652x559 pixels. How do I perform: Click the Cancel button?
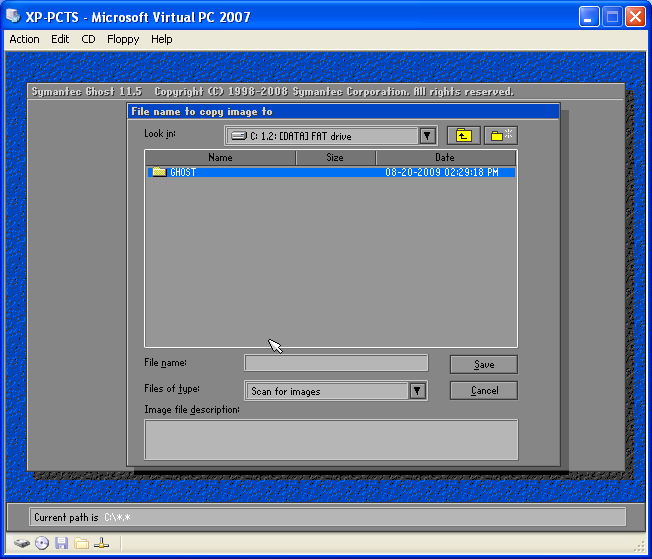(x=484, y=391)
